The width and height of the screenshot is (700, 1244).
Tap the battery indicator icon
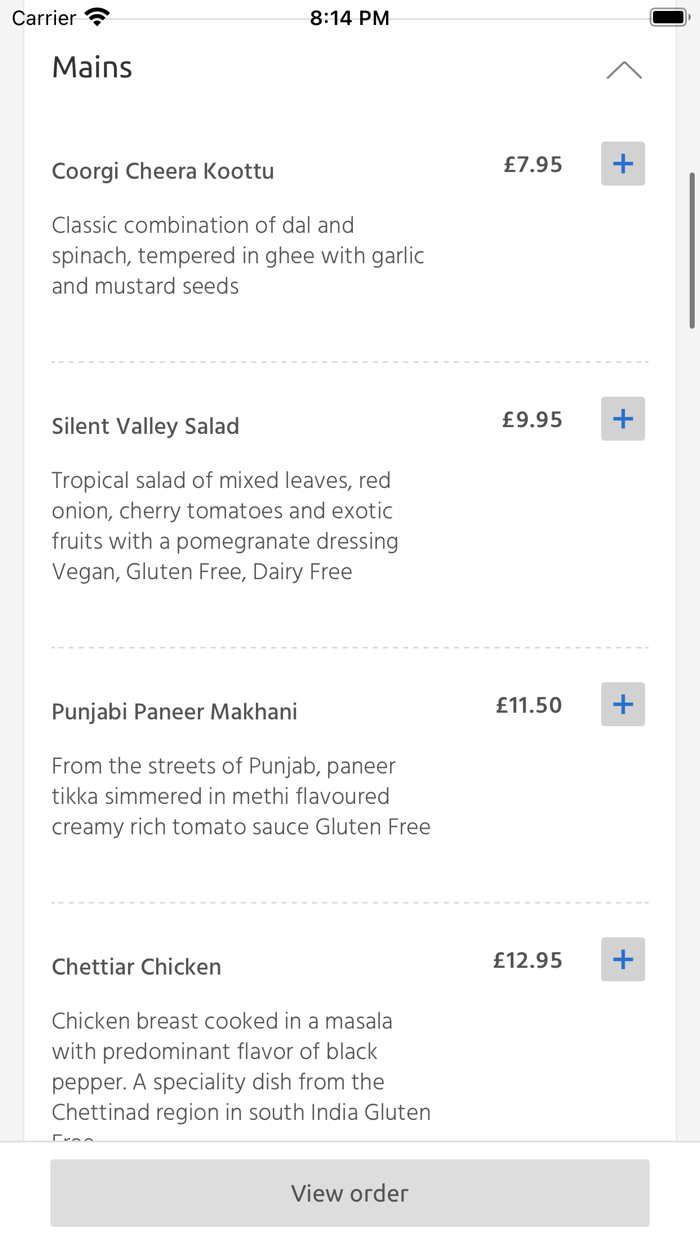(x=667, y=17)
